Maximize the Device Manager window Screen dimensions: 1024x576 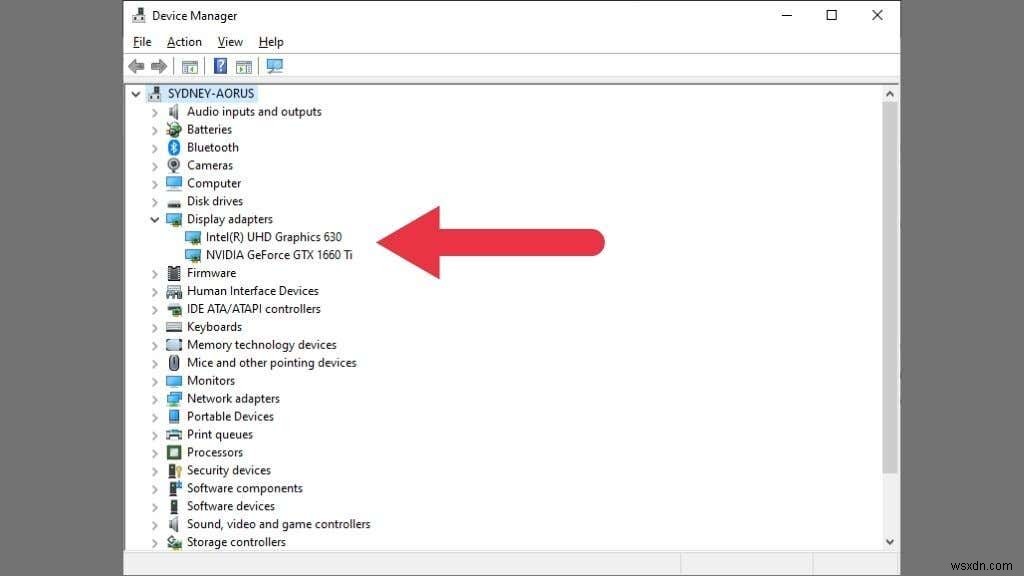pos(831,15)
